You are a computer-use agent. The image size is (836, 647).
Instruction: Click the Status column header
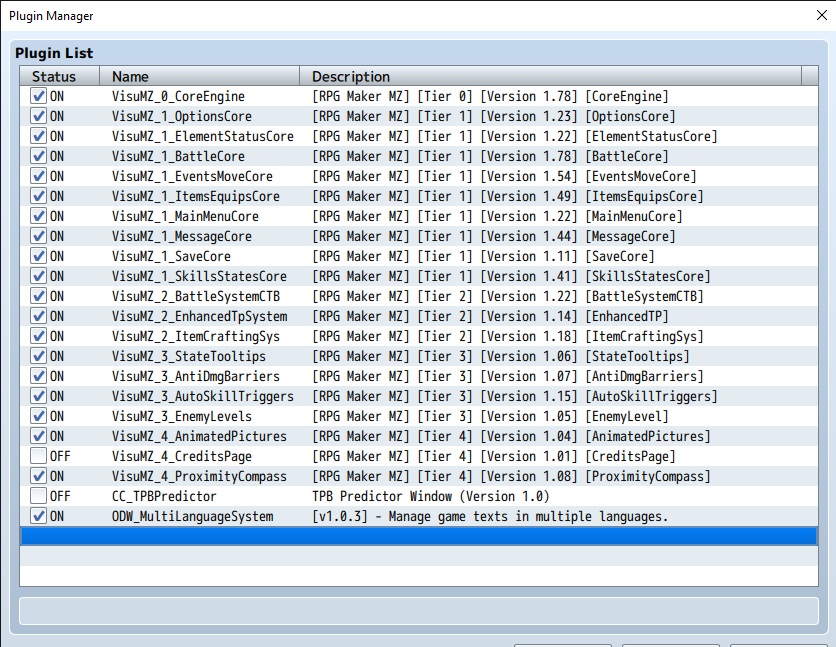pos(60,76)
